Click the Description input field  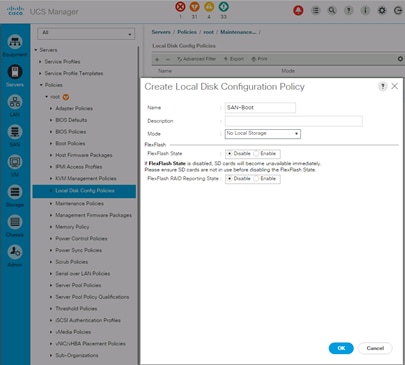[294, 121]
